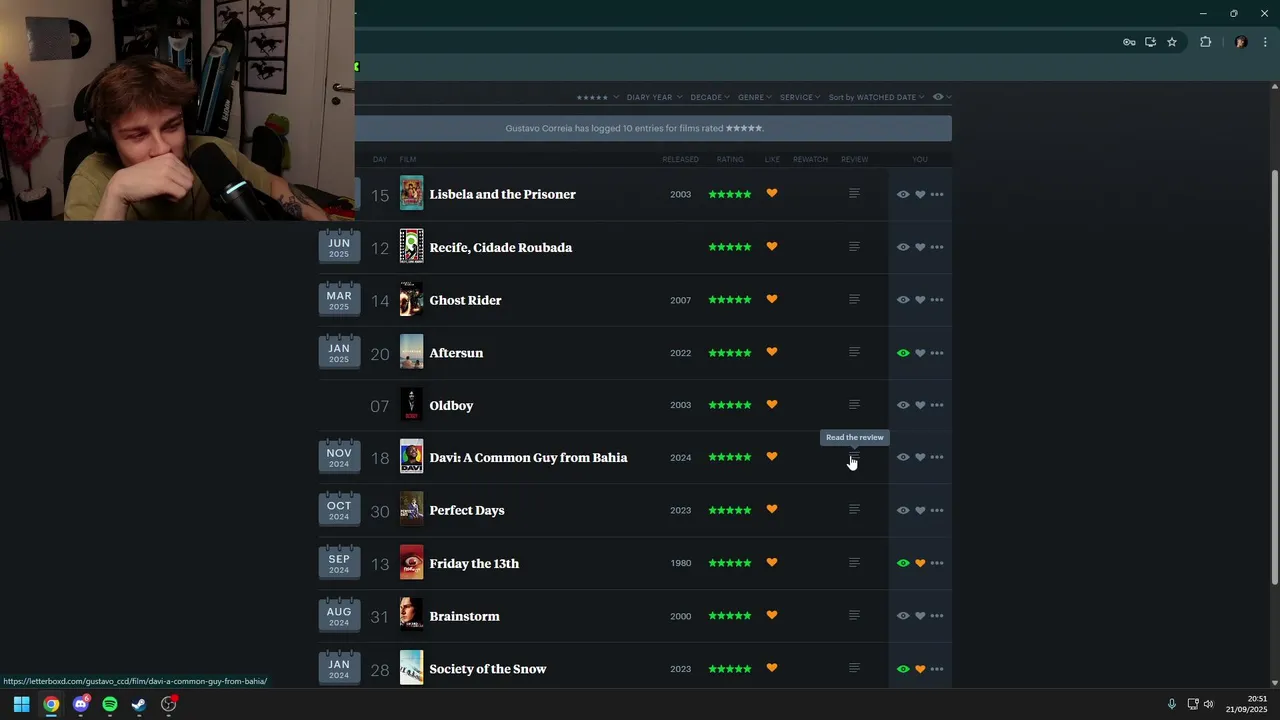Toggle watched eye for Aftersun
Image resolution: width=1280 pixels, height=720 pixels.
pos(903,353)
